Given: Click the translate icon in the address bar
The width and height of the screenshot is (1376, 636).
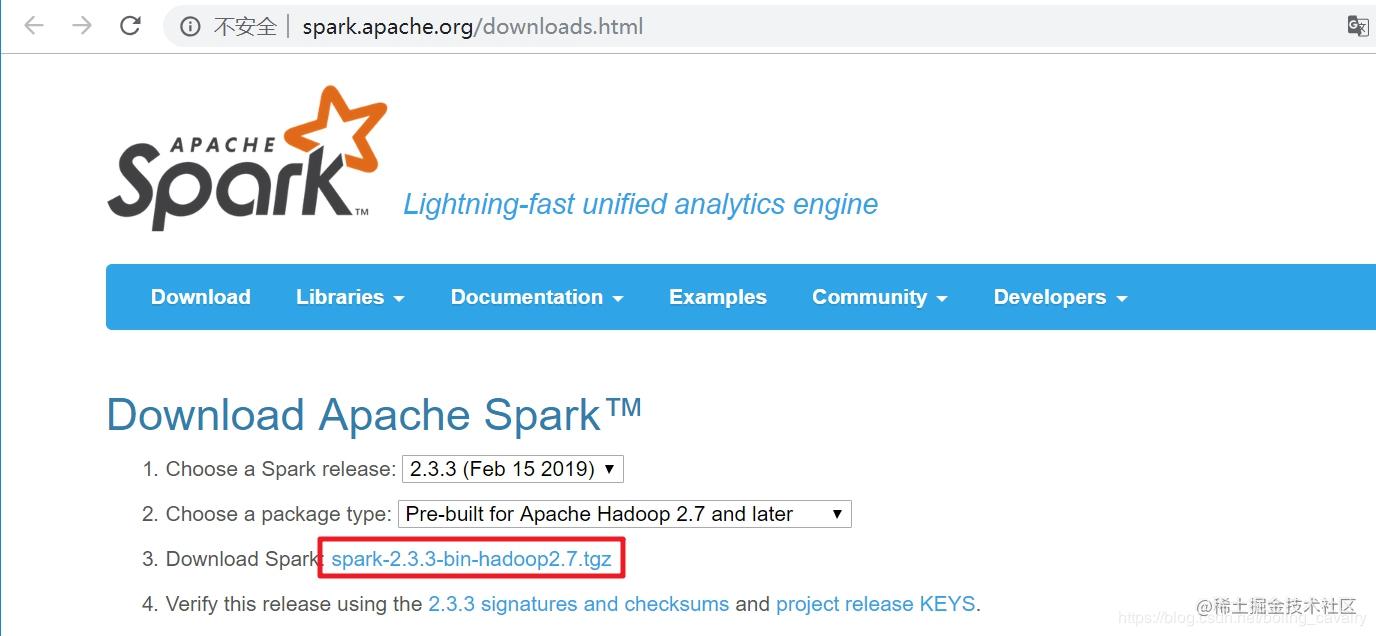Looking at the screenshot, I should tap(1357, 26).
